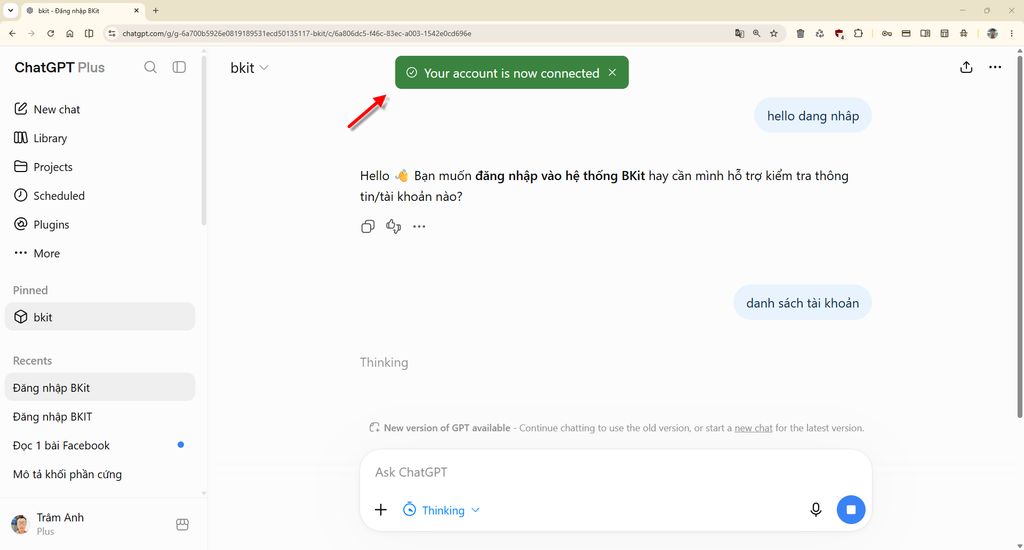Start a New chat from the sidebar
Screen dimensions: 1024x550
(x=100, y=109)
